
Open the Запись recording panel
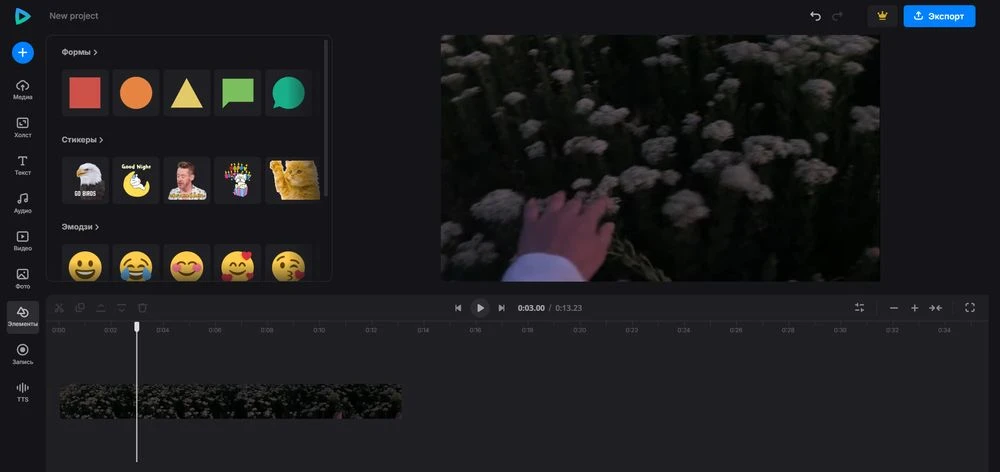coord(22,354)
